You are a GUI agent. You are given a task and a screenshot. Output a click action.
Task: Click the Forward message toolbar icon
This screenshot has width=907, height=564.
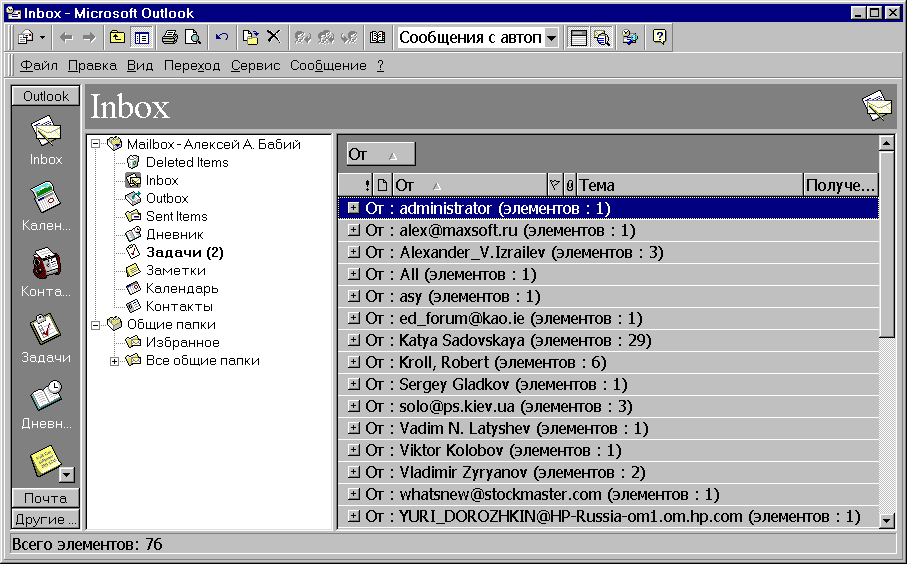pos(349,38)
